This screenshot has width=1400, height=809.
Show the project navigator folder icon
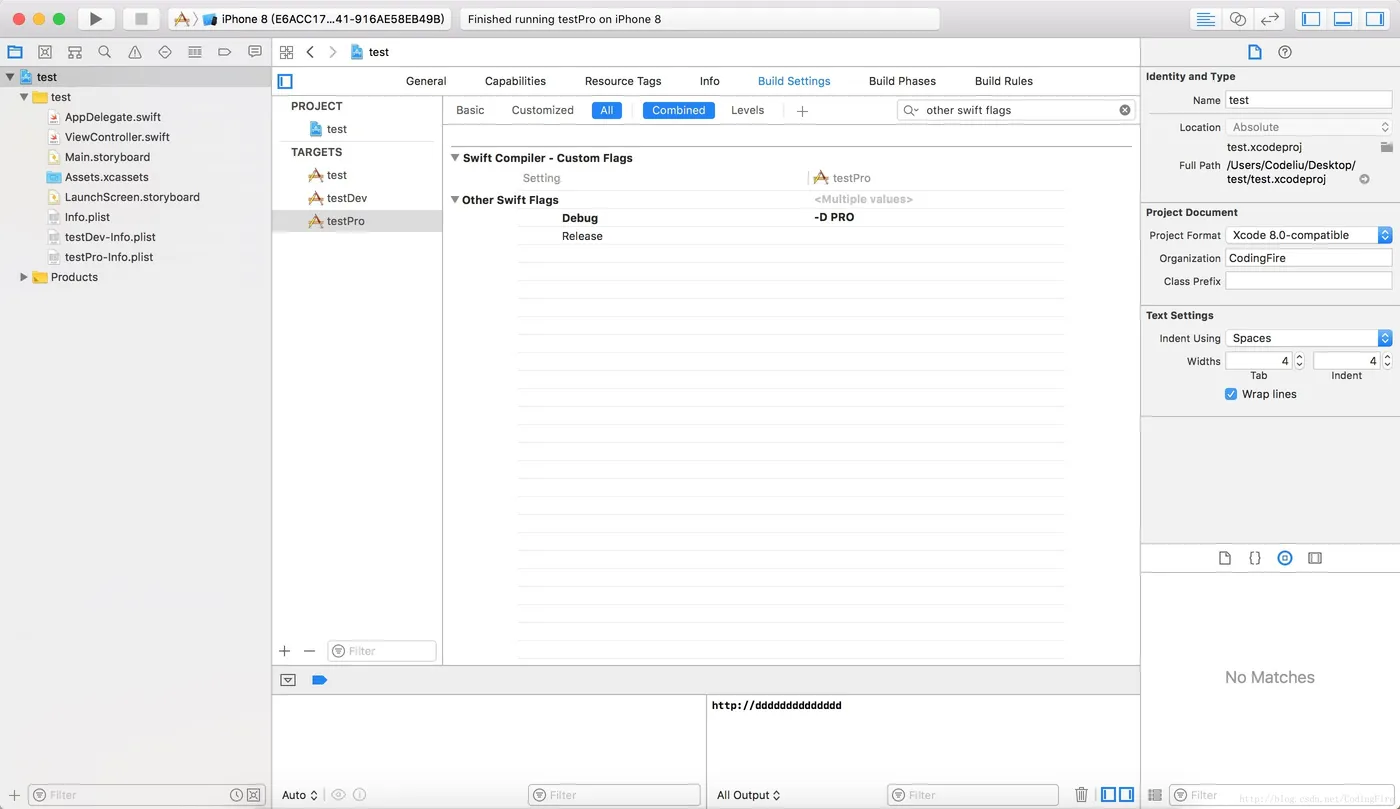coord(15,52)
